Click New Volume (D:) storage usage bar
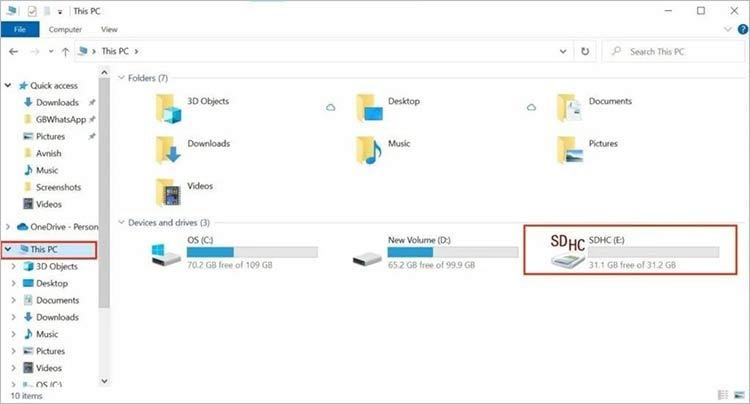This screenshot has width=750, height=404. point(453,252)
